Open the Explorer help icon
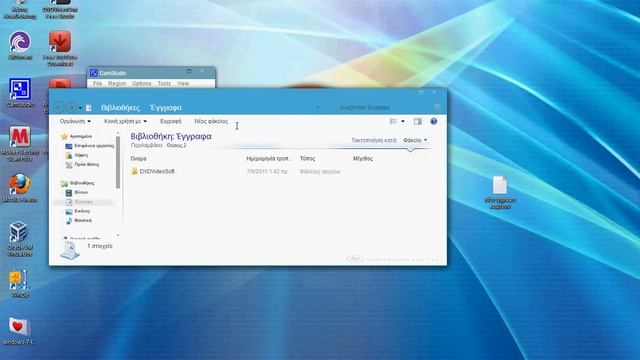This screenshot has width=640, height=360. 433,121
